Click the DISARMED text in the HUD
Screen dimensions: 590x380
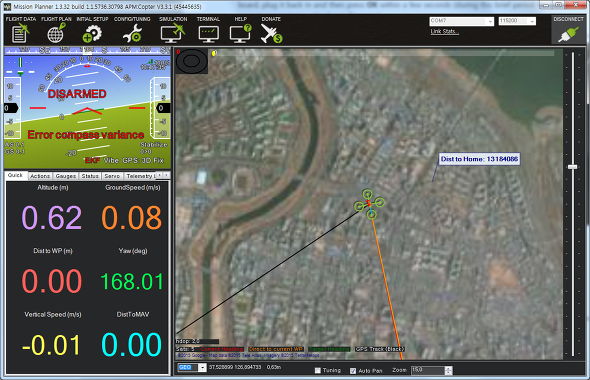pyautogui.click(x=77, y=94)
